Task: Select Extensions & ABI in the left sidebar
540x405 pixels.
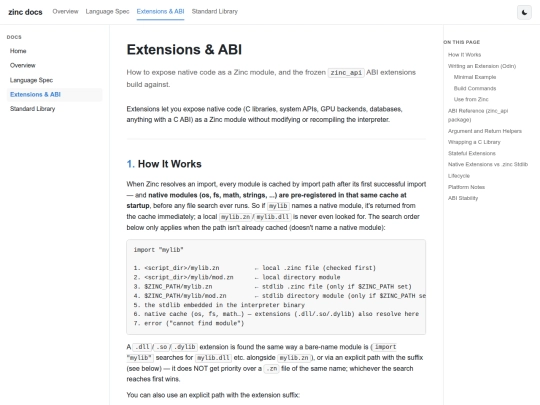Action: (54, 95)
